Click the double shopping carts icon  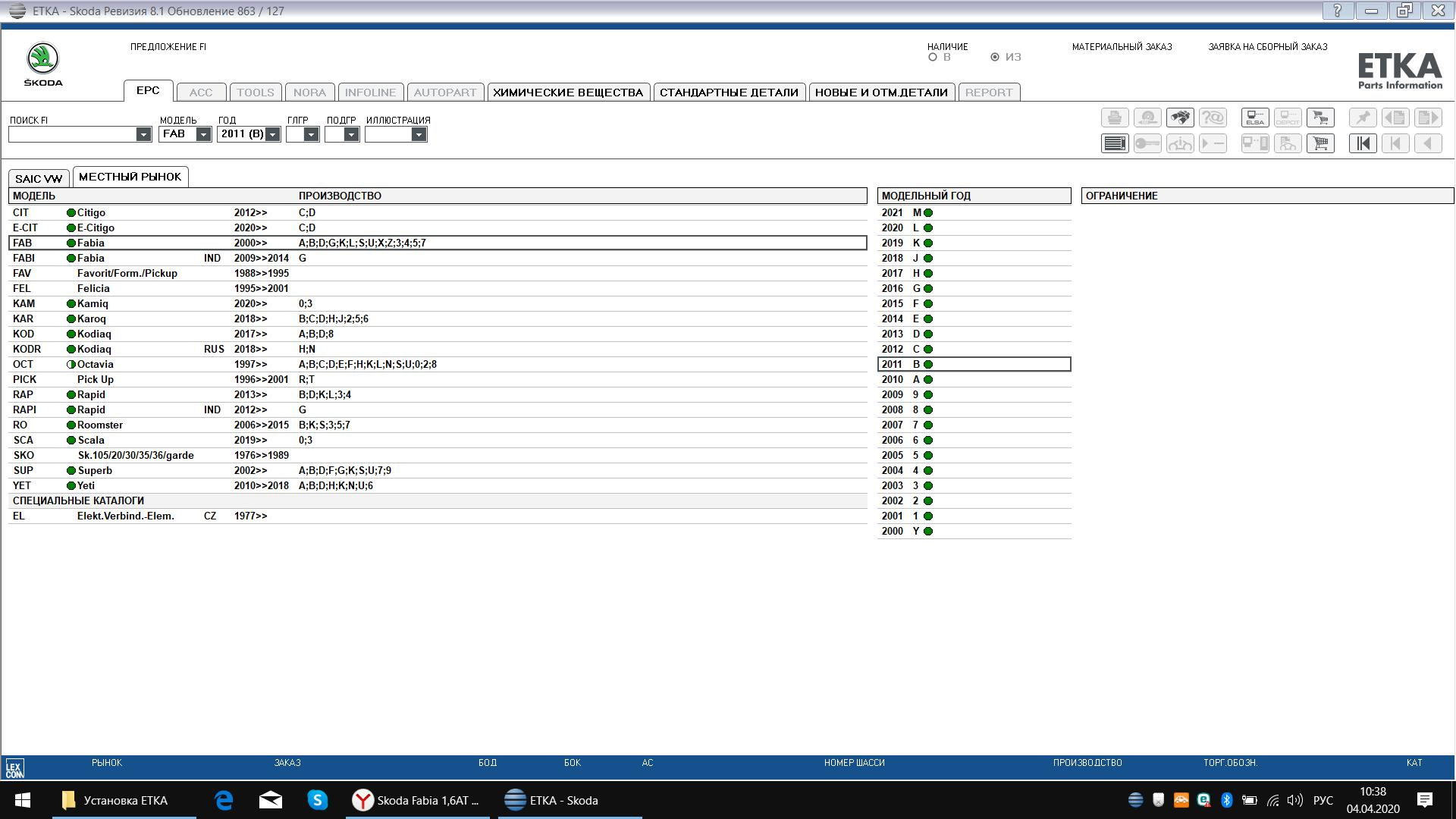(x=1320, y=118)
